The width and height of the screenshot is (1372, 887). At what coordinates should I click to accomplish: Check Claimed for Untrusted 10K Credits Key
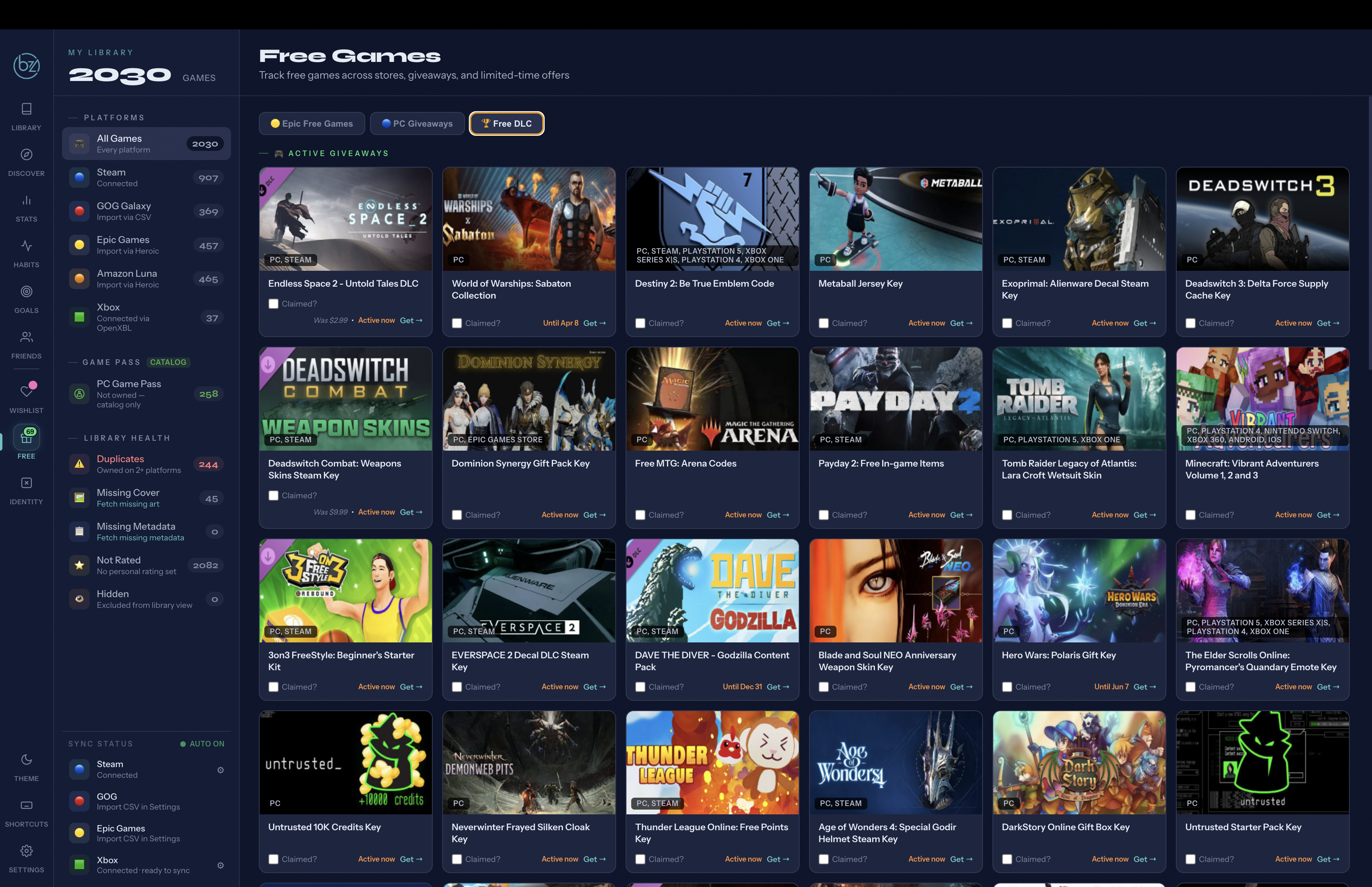pyautogui.click(x=274, y=859)
